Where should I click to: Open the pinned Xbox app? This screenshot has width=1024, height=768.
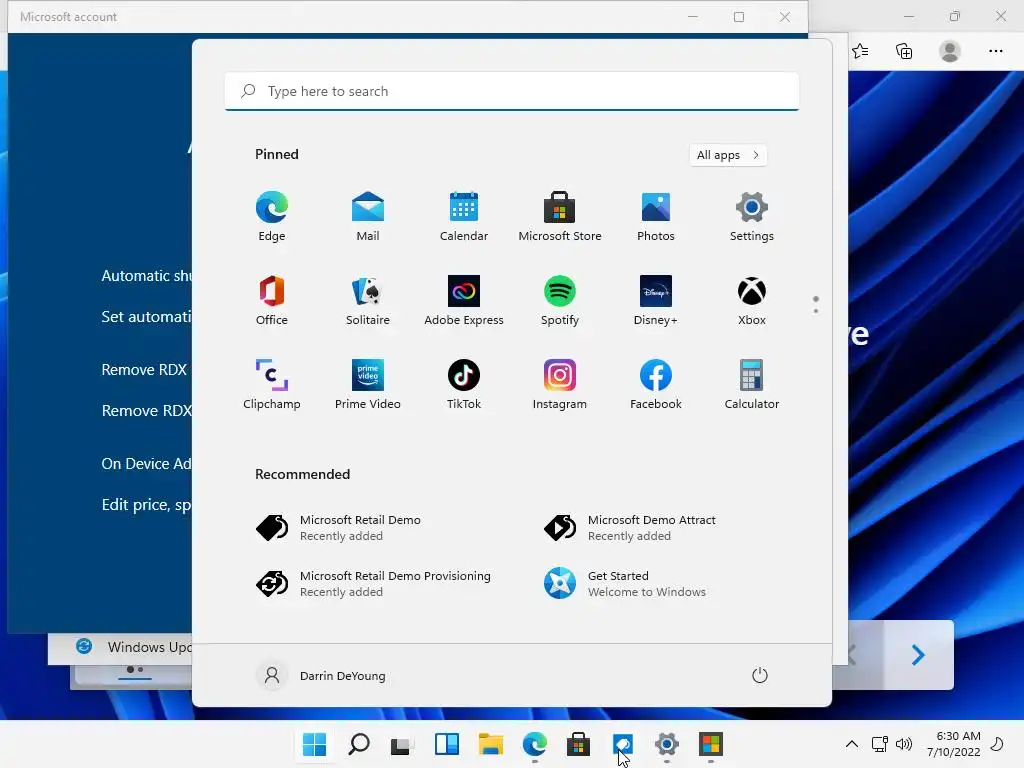pos(752,300)
